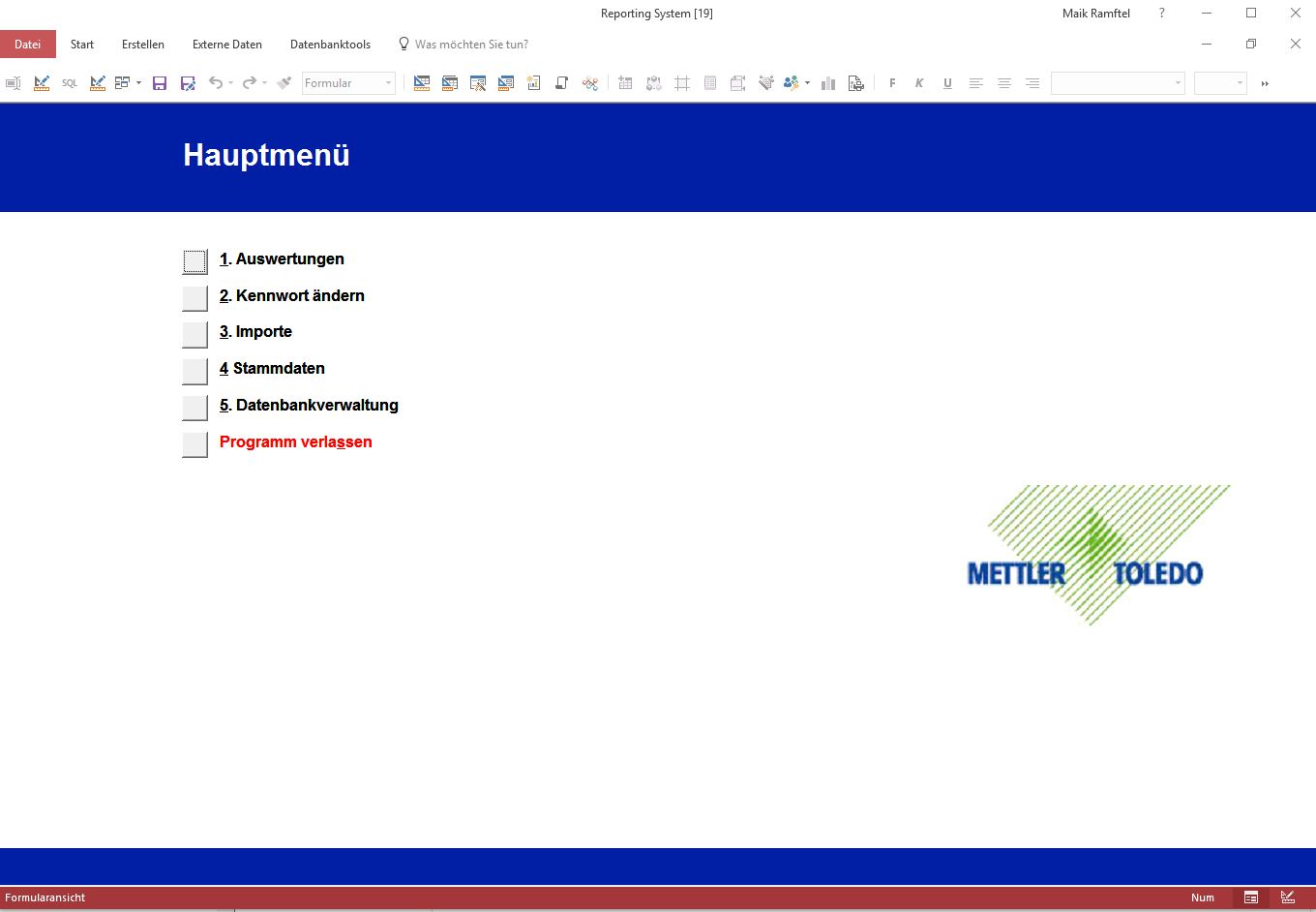The height and width of the screenshot is (912, 1316).
Task: Open the Datei file tab
Action: pyautogui.click(x=28, y=45)
